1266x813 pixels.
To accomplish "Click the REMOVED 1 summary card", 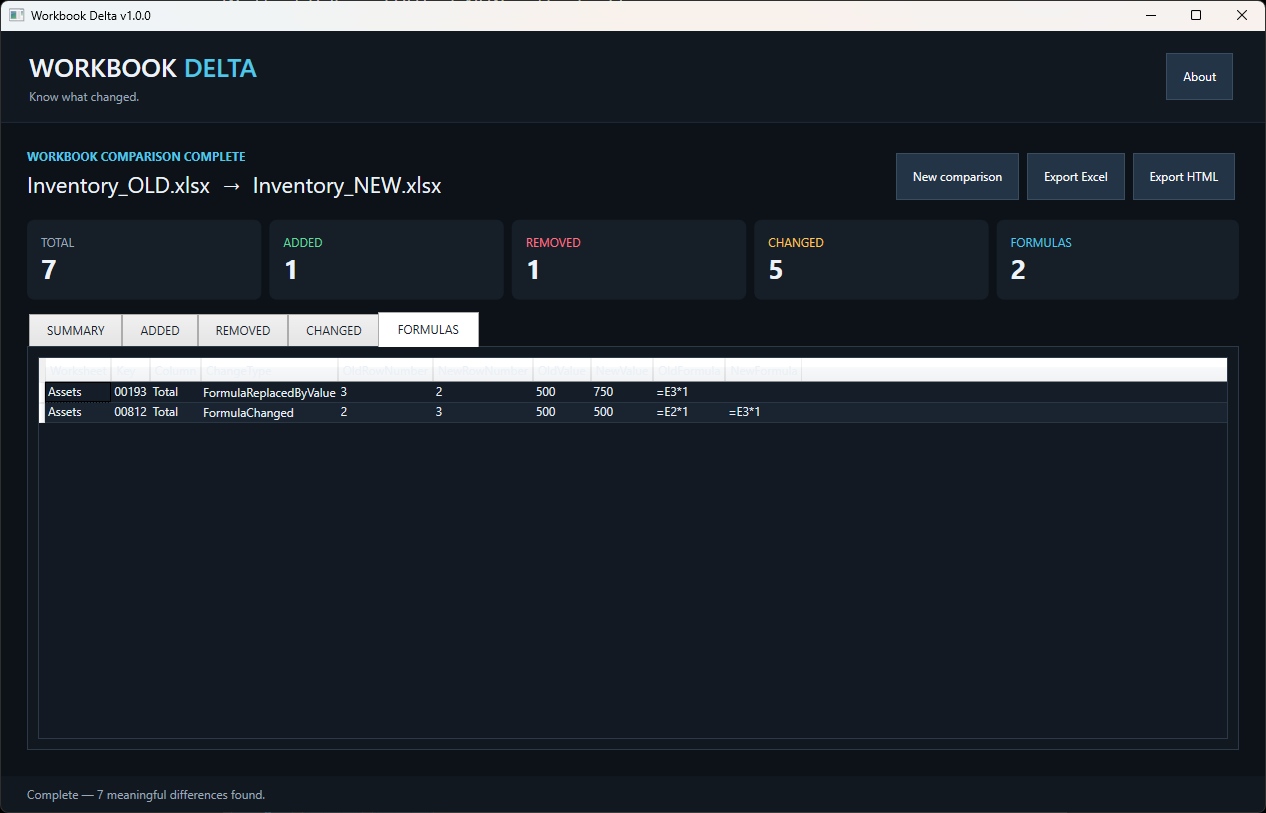I will point(628,260).
